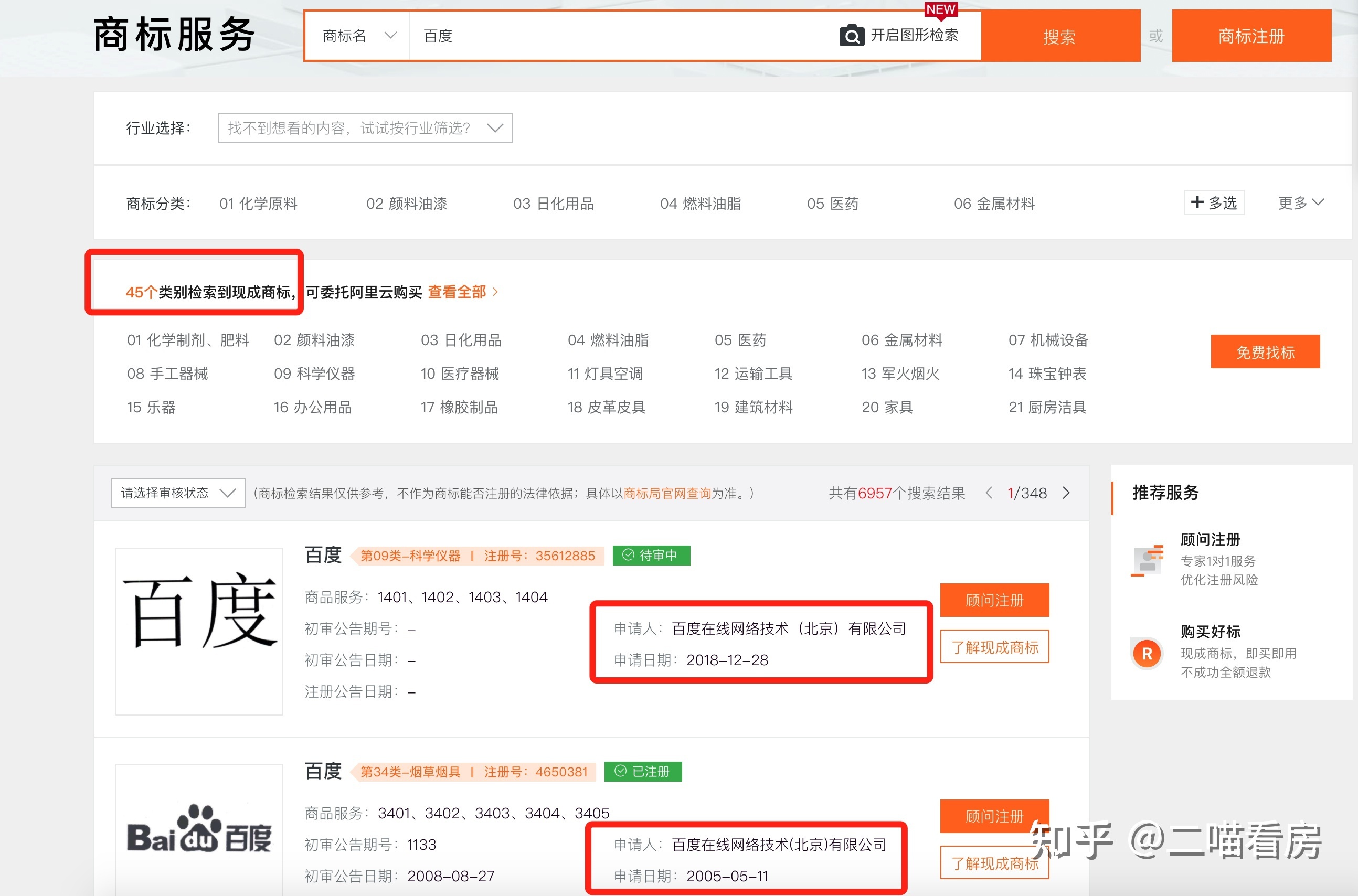Open the 行业选择 industry filter dropdown
Image resolution: width=1358 pixels, height=896 pixels.
pos(365,128)
